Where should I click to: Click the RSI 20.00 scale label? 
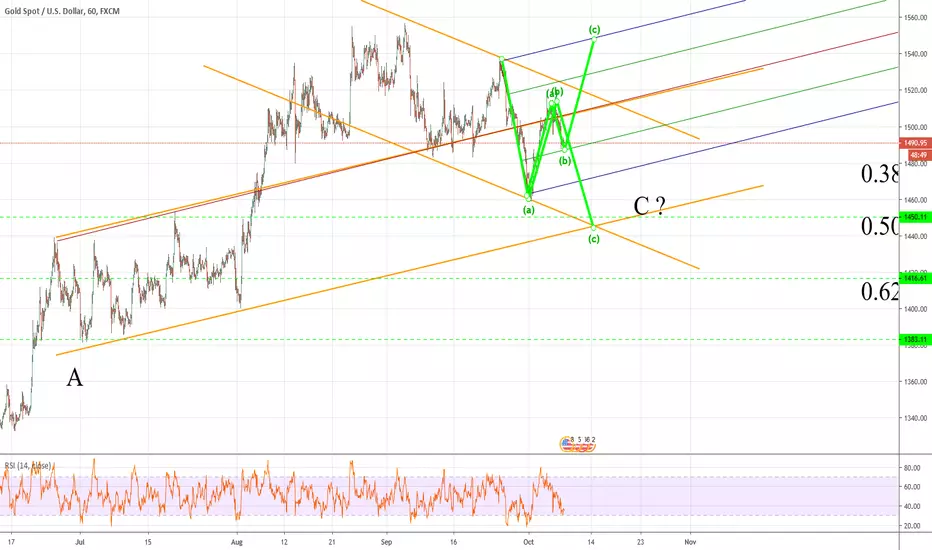(912, 526)
